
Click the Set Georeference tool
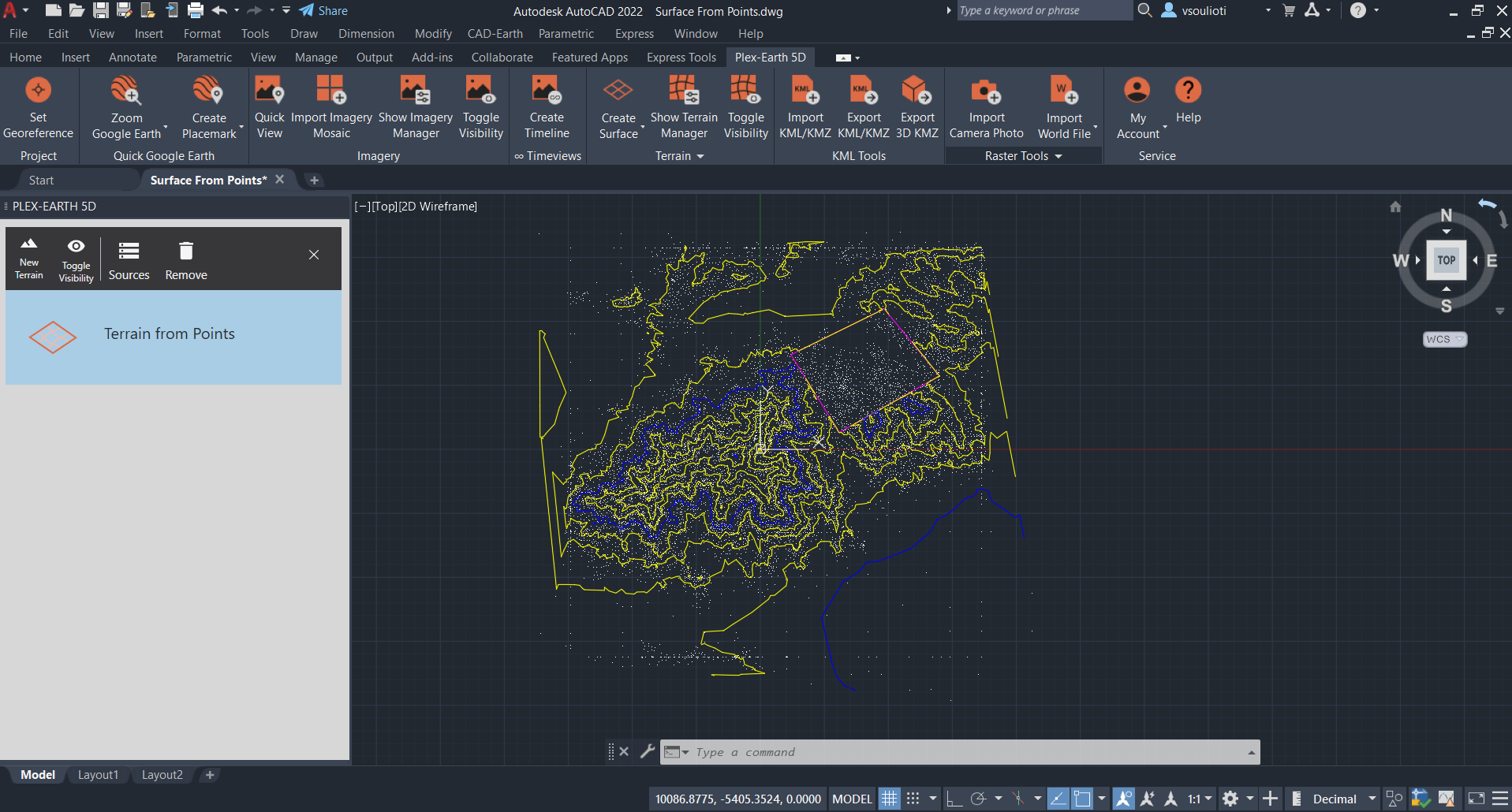click(x=38, y=108)
